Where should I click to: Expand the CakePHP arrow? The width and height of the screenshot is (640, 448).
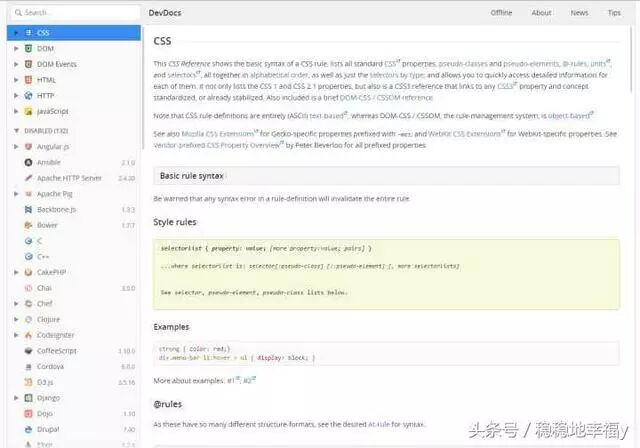tap(16, 272)
